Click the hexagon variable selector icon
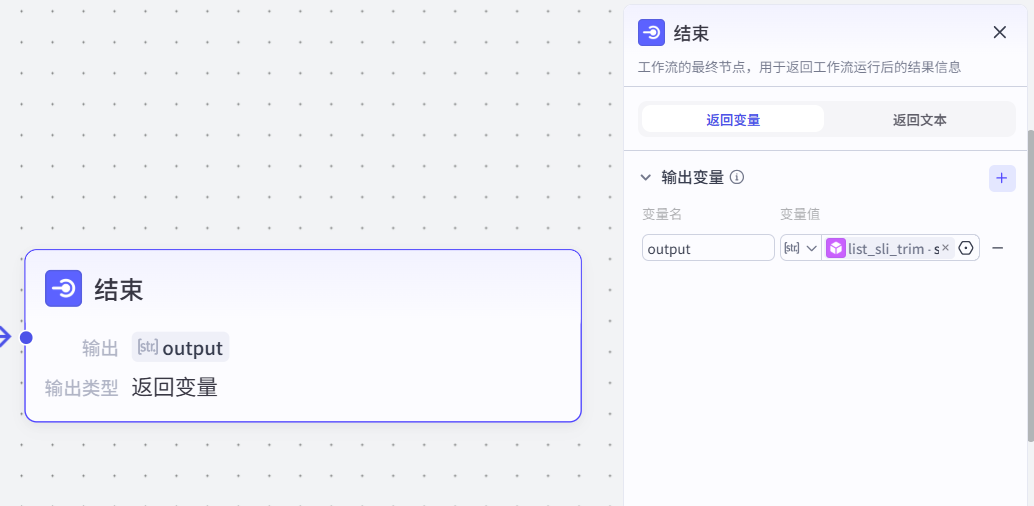This screenshot has width=1034, height=506. (966, 248)
